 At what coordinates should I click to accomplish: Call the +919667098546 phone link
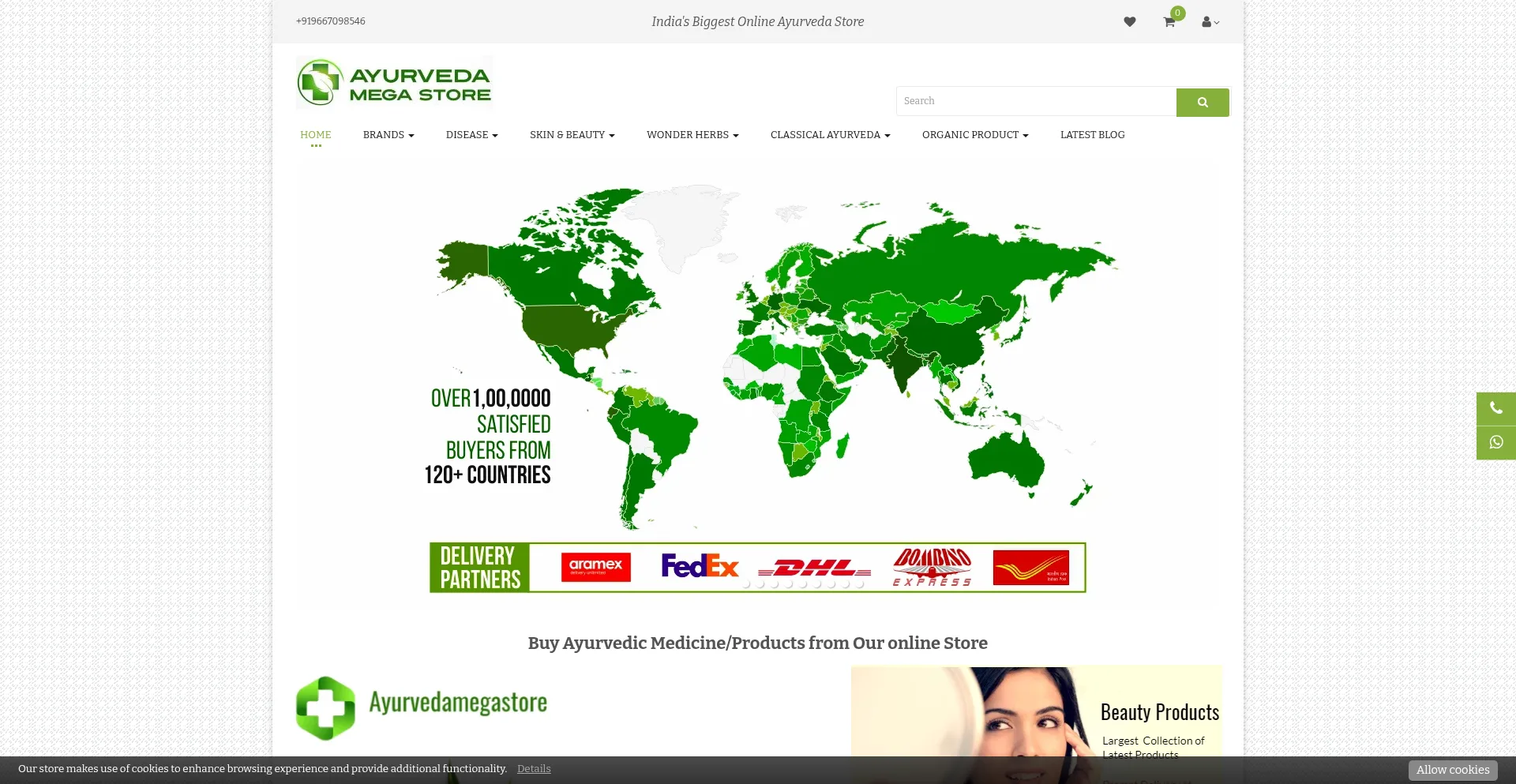(x=330, y=21)
